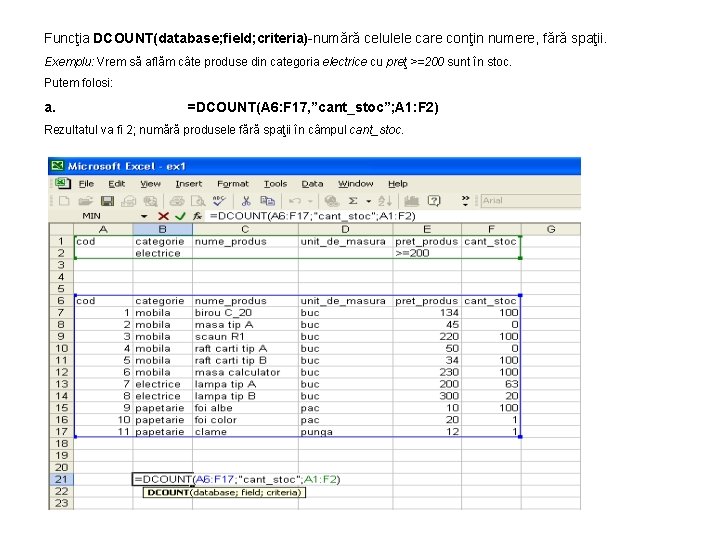Run the ABC spelling check icon
Viewport: 720px width, 540px height.
[x=219, y=201]
